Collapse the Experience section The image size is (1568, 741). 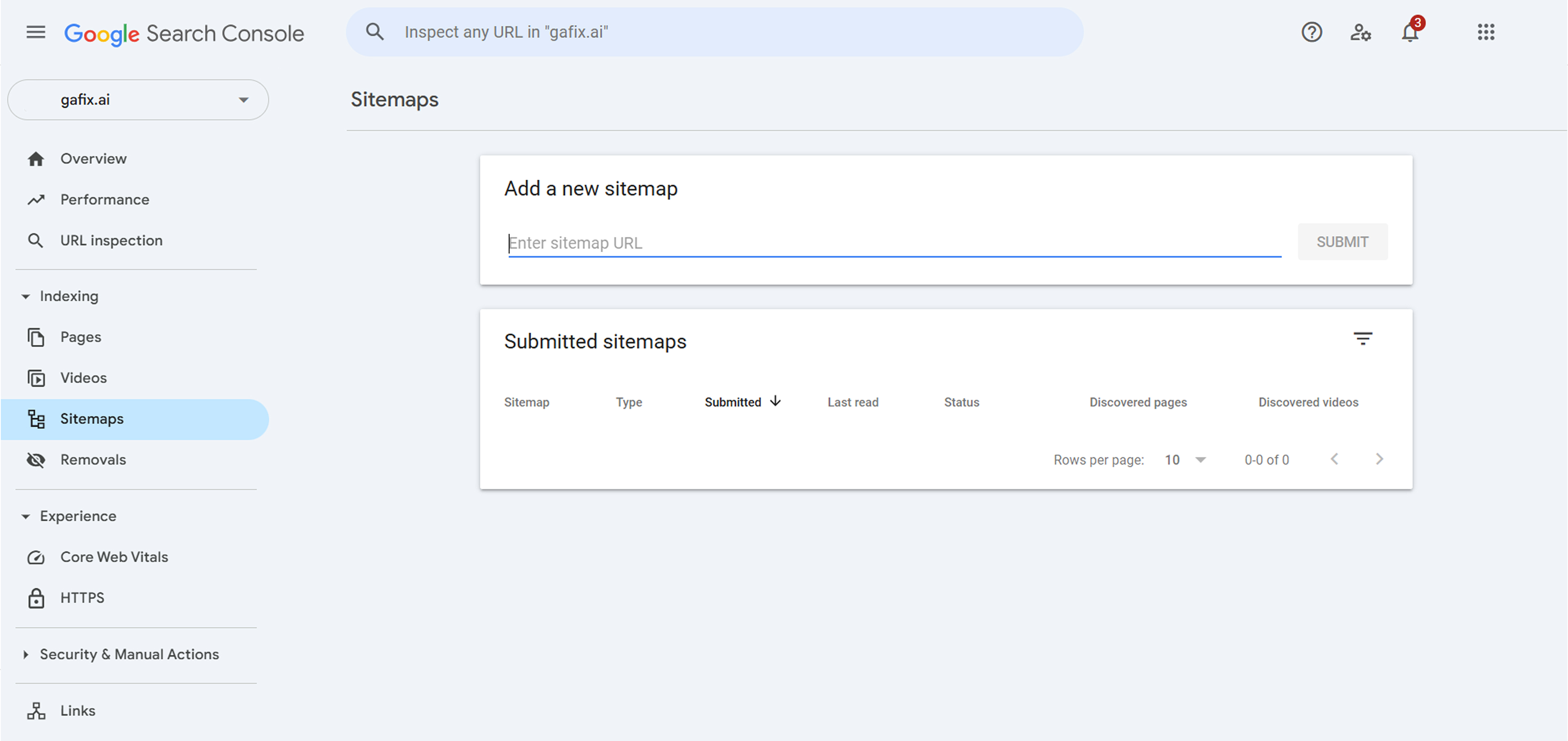26,516
